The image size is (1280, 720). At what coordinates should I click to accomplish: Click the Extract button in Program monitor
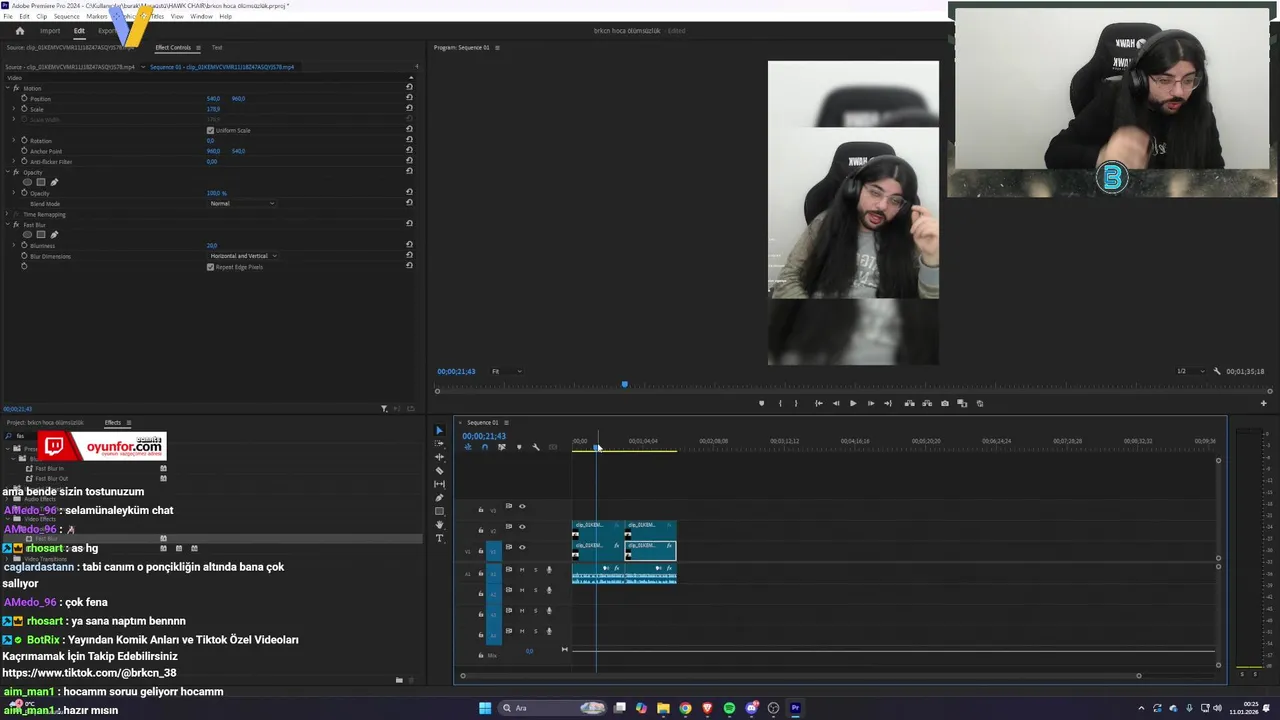[x=927, y=403]
